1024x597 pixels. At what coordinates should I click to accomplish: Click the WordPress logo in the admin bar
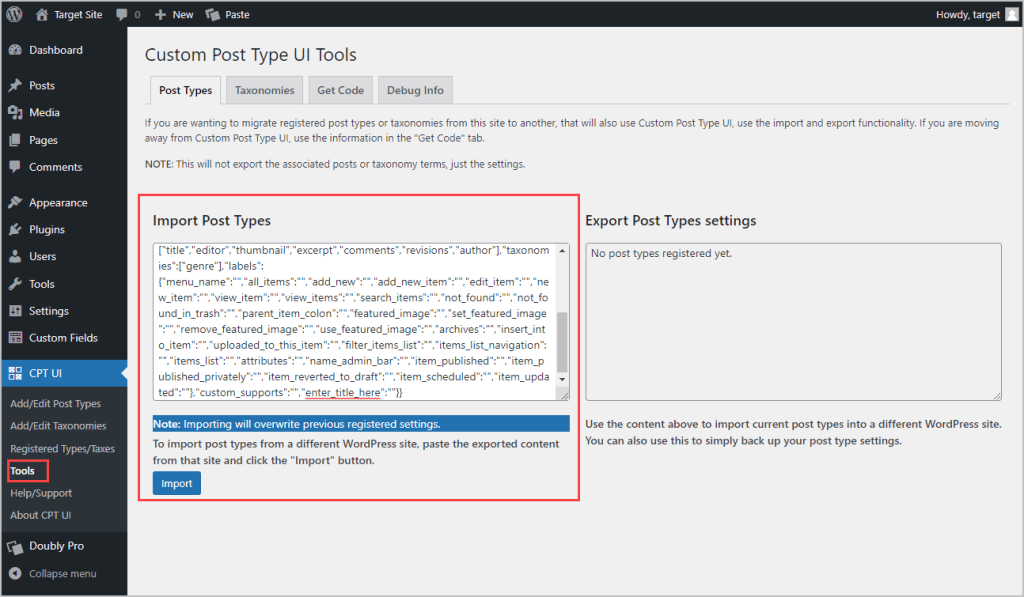click(x=14, y=14)
